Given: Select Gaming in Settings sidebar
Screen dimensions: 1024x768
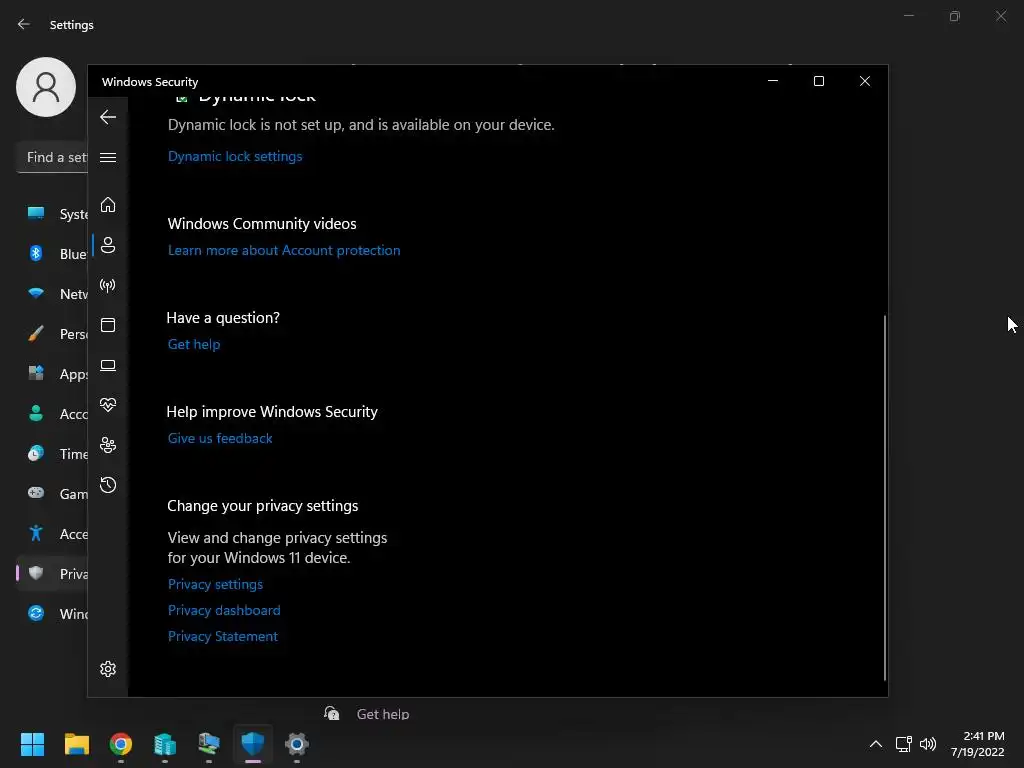Looking at the screenshot, I should point(52,494).
